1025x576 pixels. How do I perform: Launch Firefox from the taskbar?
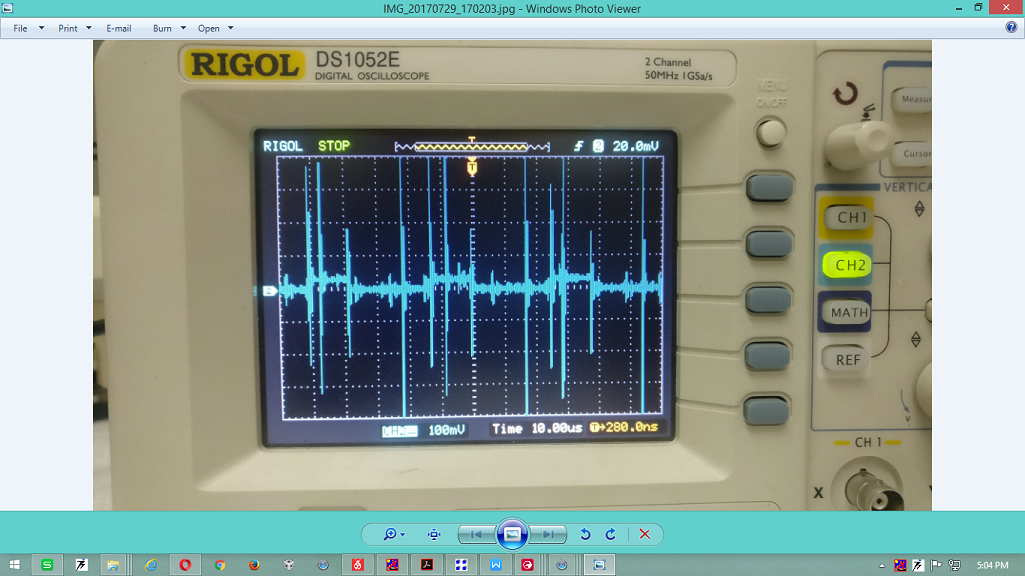(254, 565)
